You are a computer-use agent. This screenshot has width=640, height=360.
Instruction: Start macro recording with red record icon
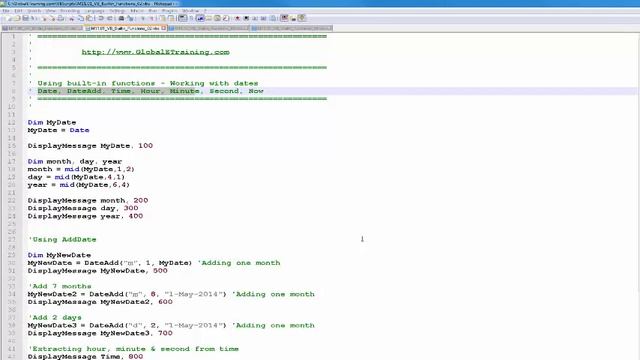point(237,18)
